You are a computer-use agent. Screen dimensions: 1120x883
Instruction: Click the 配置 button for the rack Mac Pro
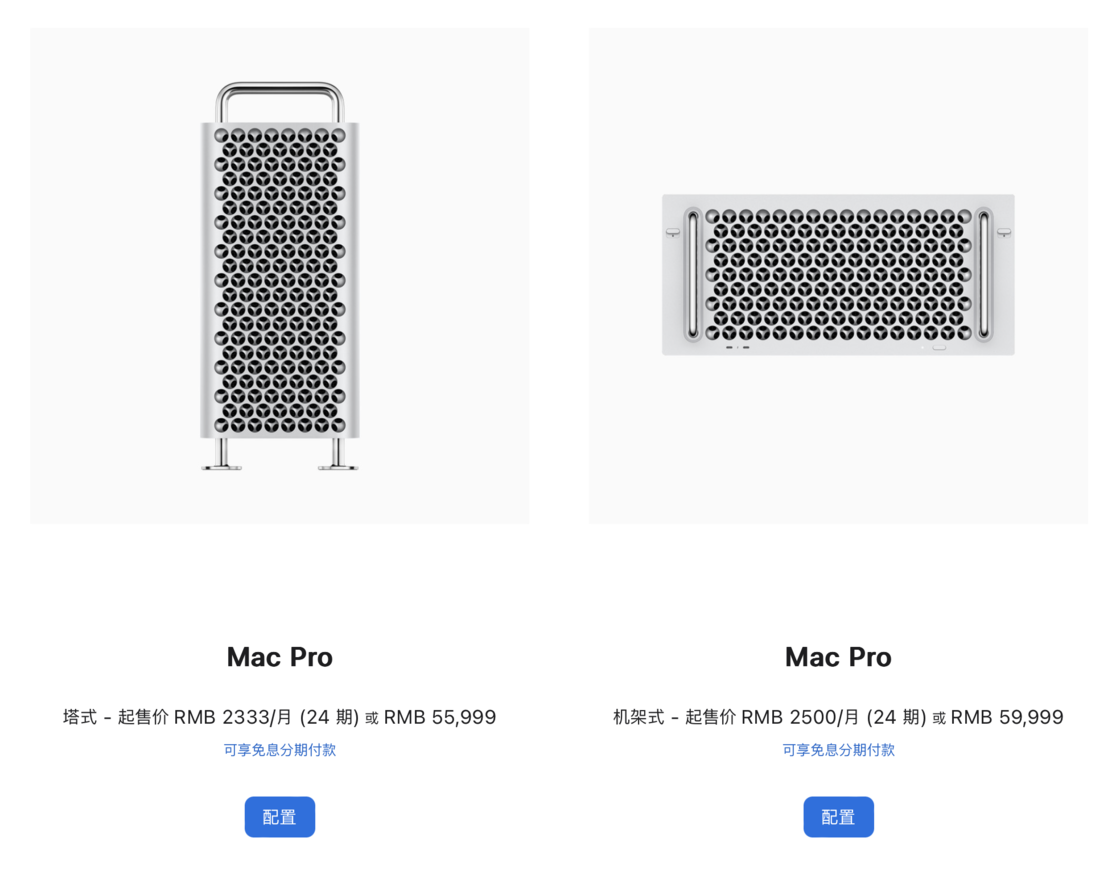[838, 816]
